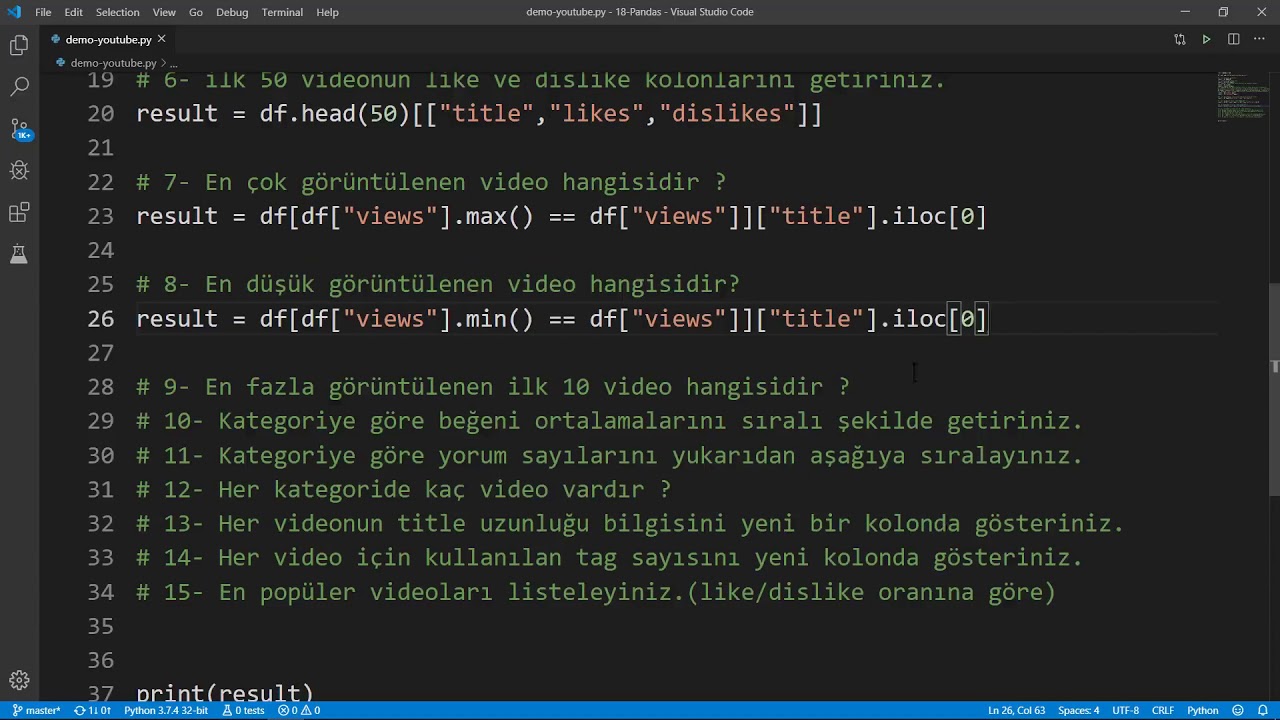Open the Debug menu

tap(232, 12)
